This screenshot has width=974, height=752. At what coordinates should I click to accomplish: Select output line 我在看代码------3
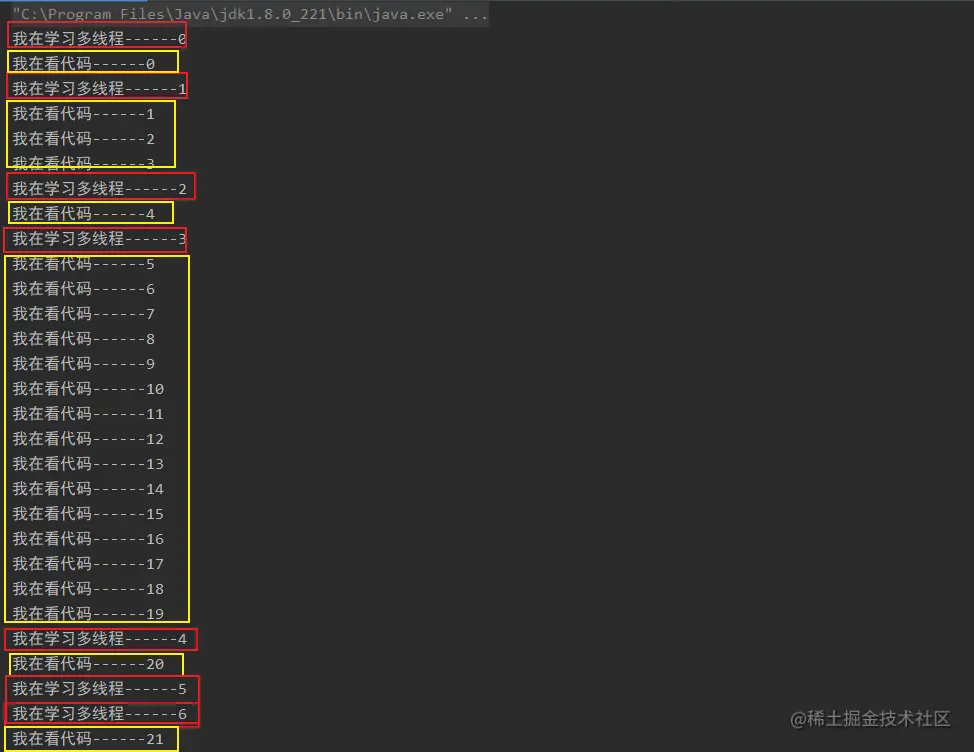coord(84,163)
